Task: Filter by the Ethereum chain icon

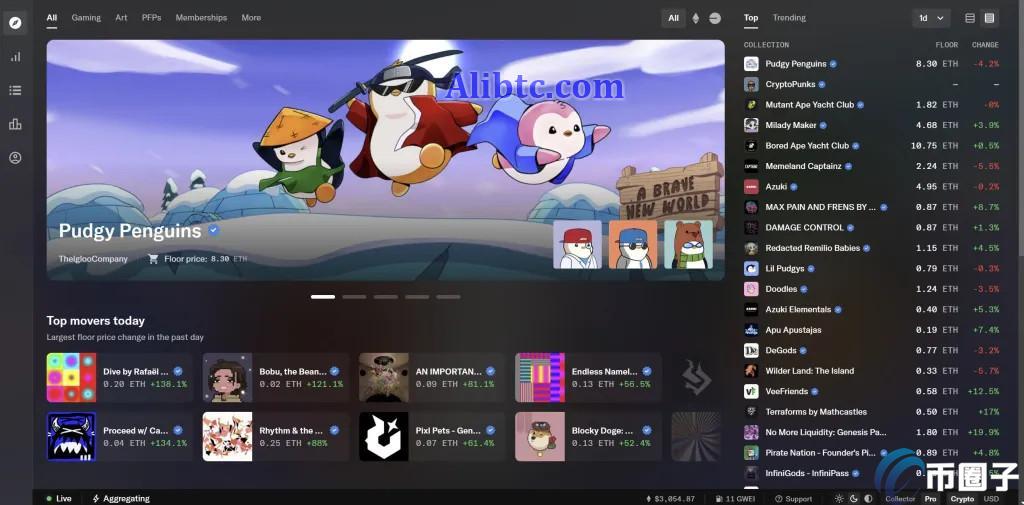Action: click(696, 18)
